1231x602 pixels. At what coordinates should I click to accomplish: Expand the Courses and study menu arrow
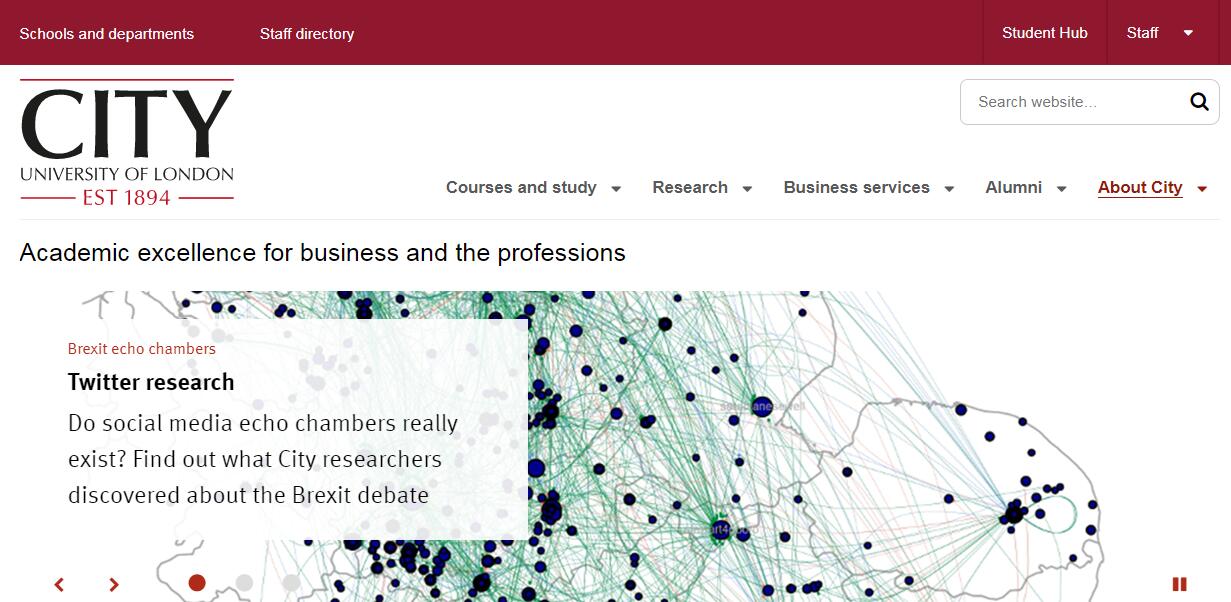click(x=616, y=189)
